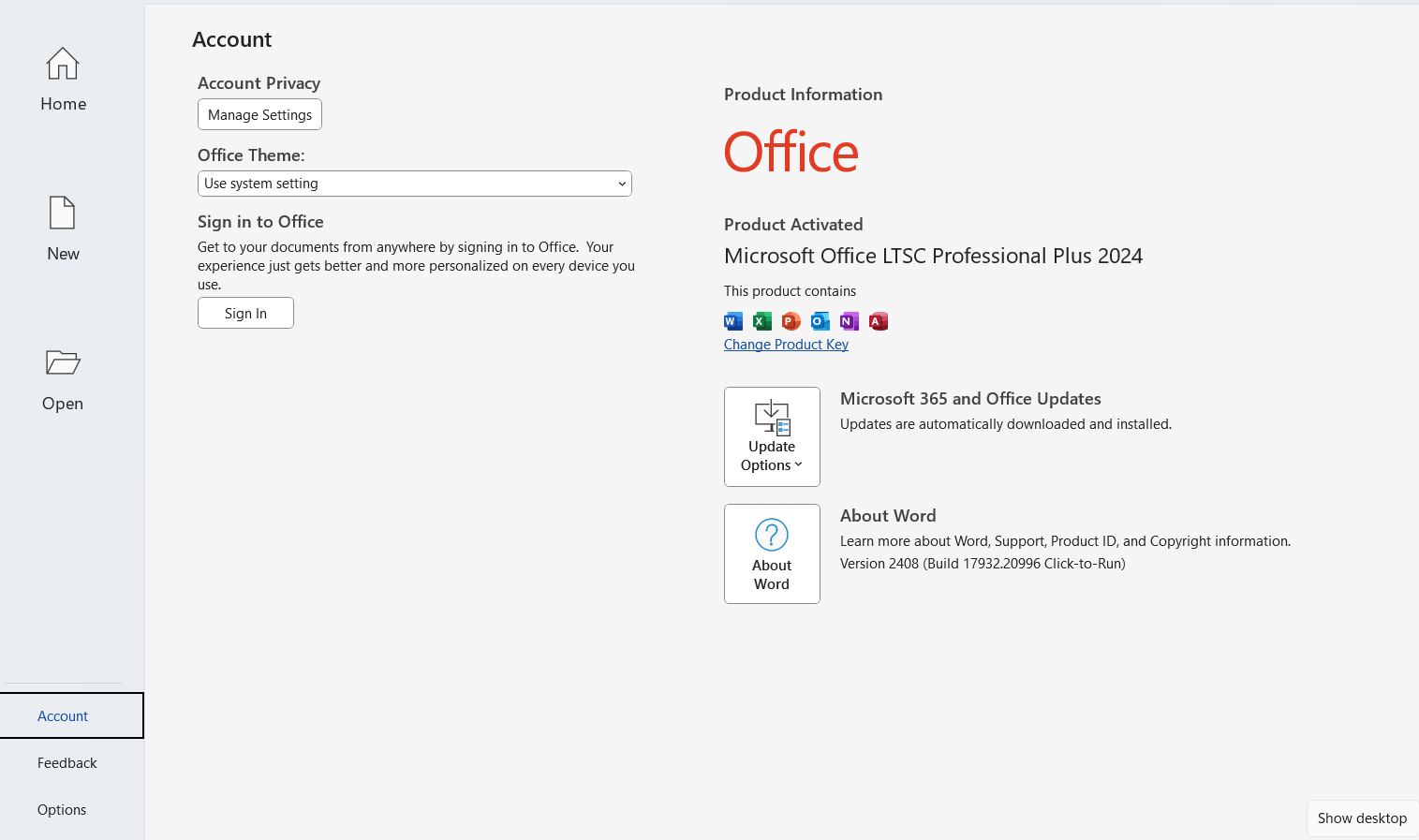Click the Excel app icon under product contents
This screenshot has height=840, width=1419.
[762, 321]
